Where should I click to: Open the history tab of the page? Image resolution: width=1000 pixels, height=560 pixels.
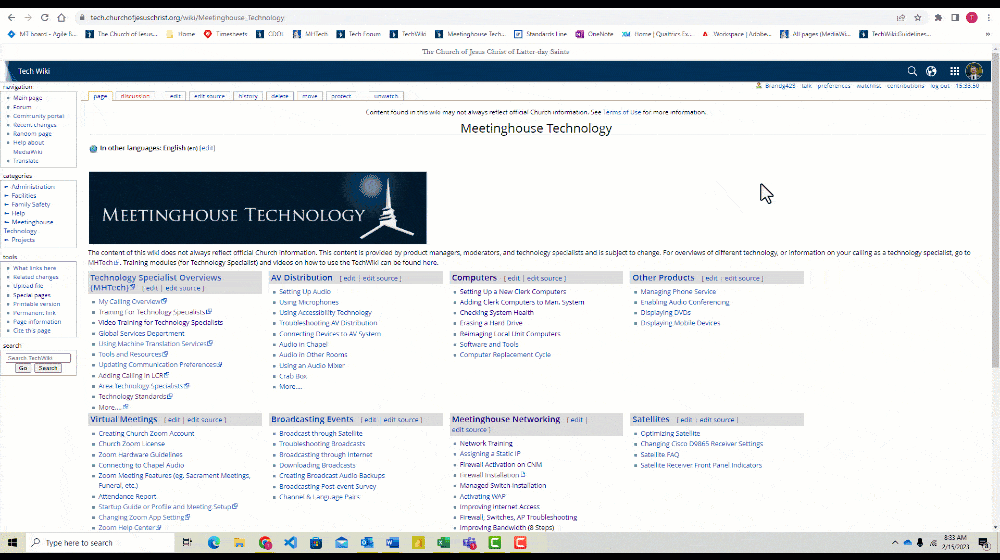tap(247, 96)
